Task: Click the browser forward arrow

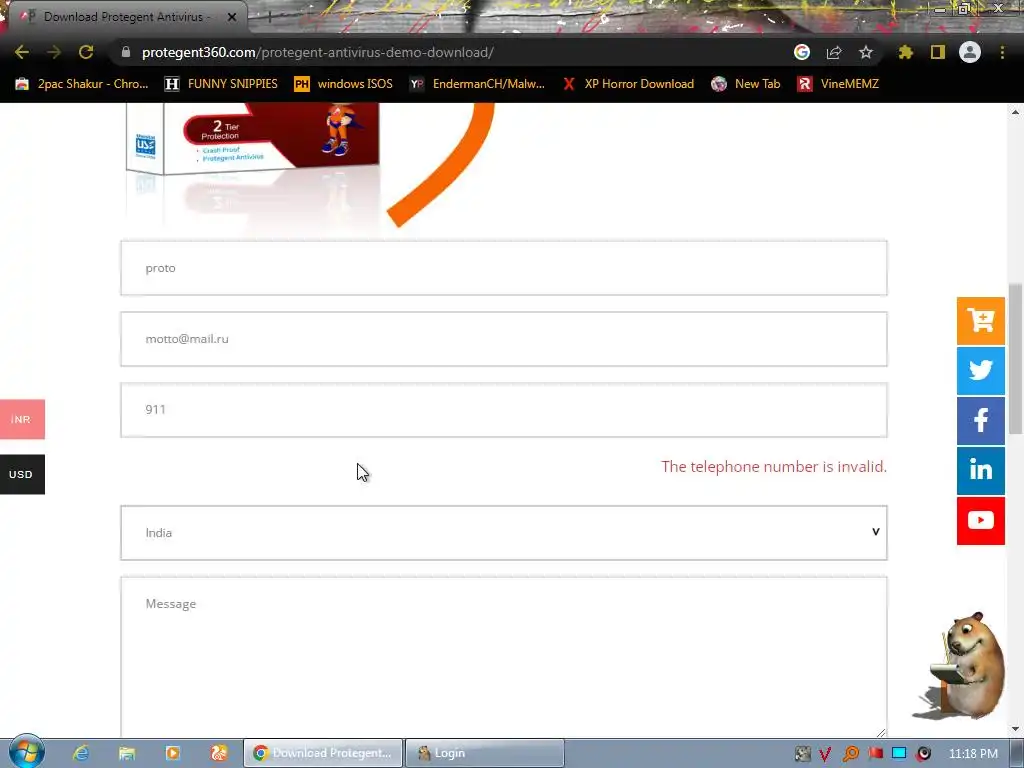Action: coord(54,52)
